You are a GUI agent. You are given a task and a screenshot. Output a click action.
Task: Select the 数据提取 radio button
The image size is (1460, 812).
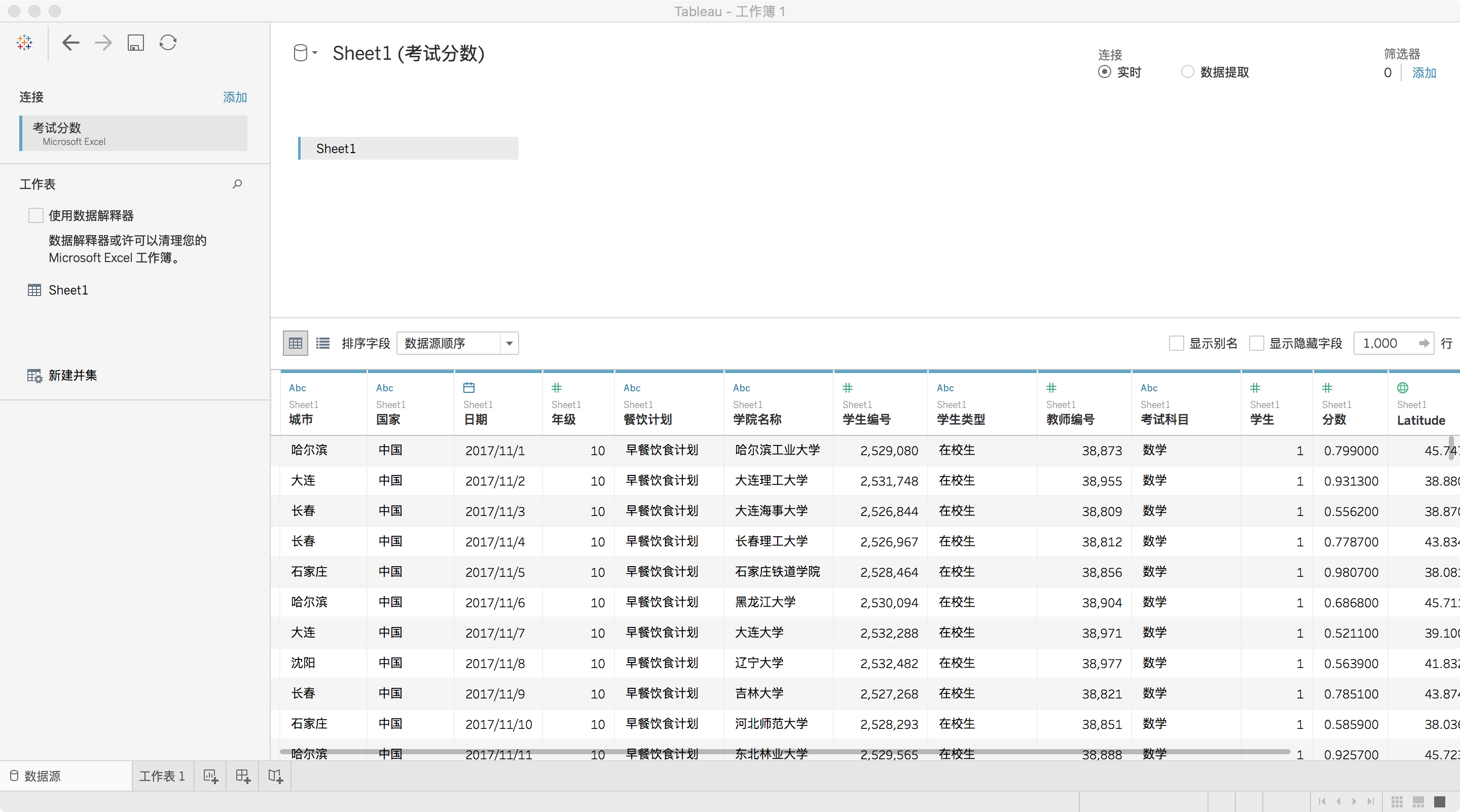pyautogui.click(x=1187, y=72)
